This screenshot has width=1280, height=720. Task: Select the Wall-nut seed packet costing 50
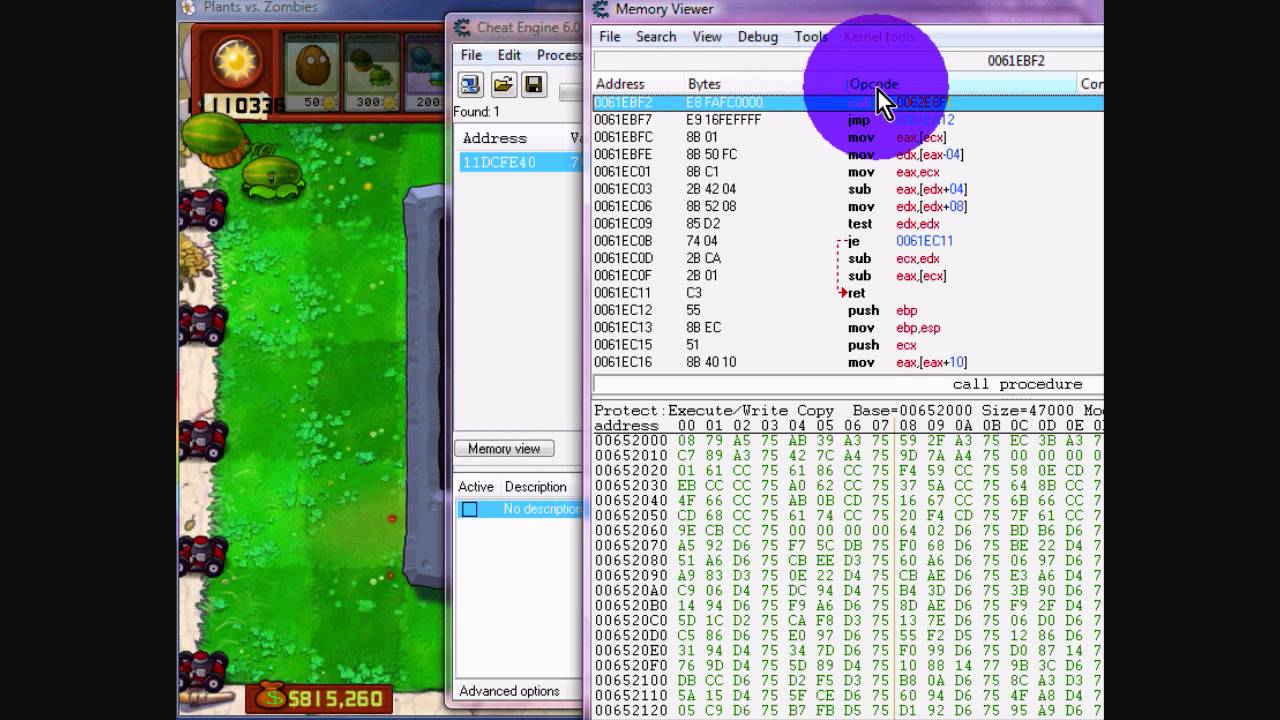[x=314, y=72]
